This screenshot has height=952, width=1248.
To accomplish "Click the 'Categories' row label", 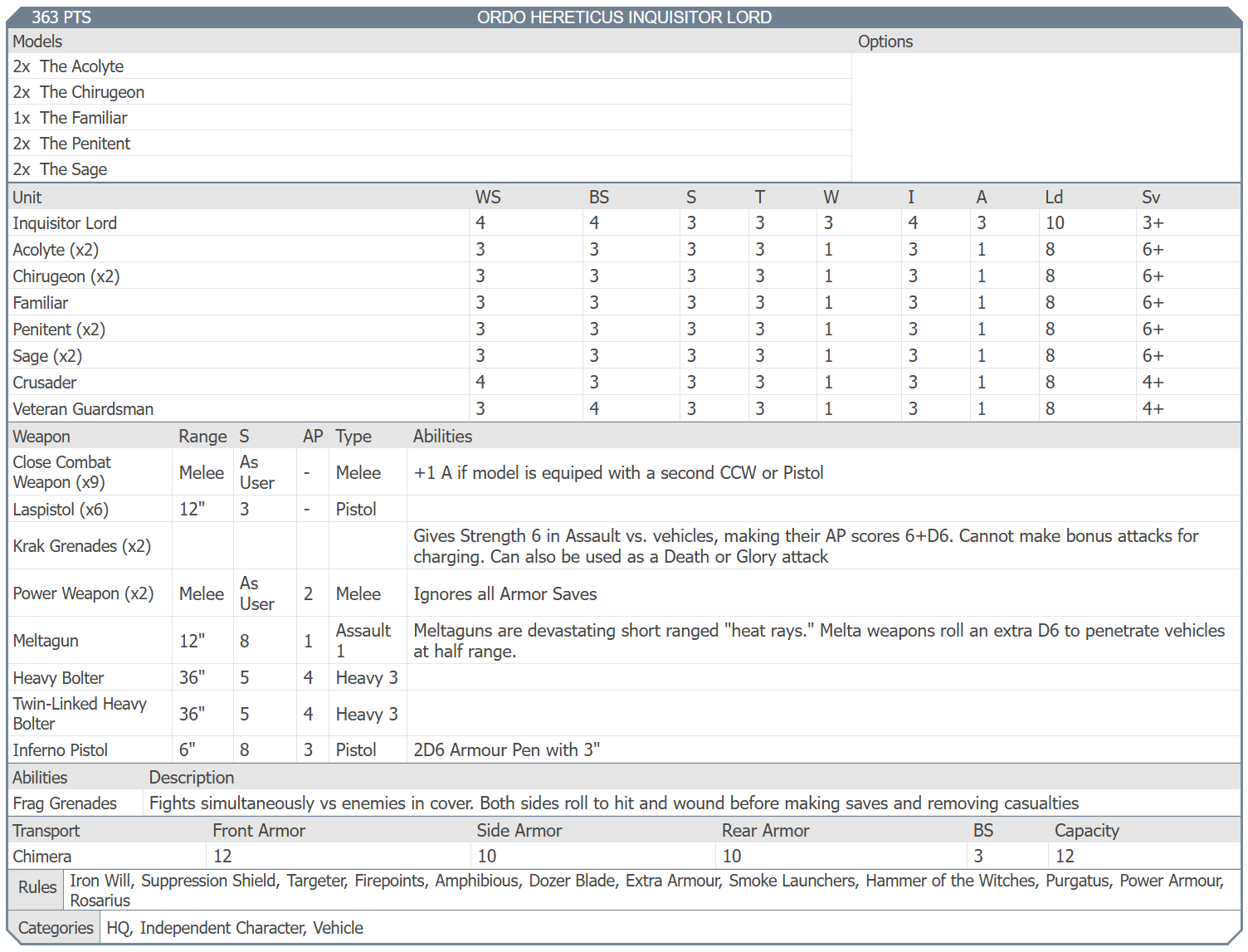I will coord(56,928).
